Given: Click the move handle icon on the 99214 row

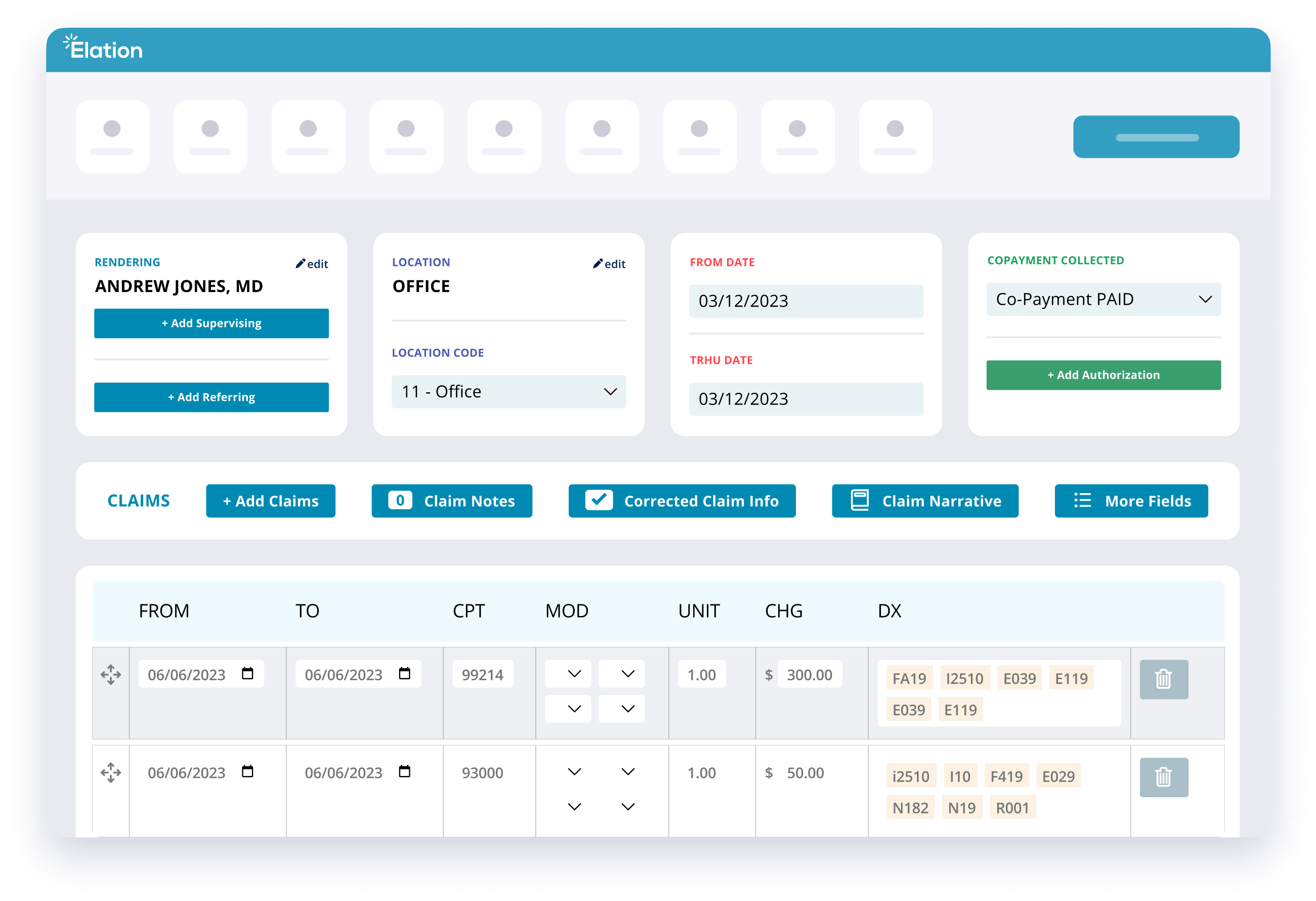Looking at the screenshot, I should [x=111, y=675].
